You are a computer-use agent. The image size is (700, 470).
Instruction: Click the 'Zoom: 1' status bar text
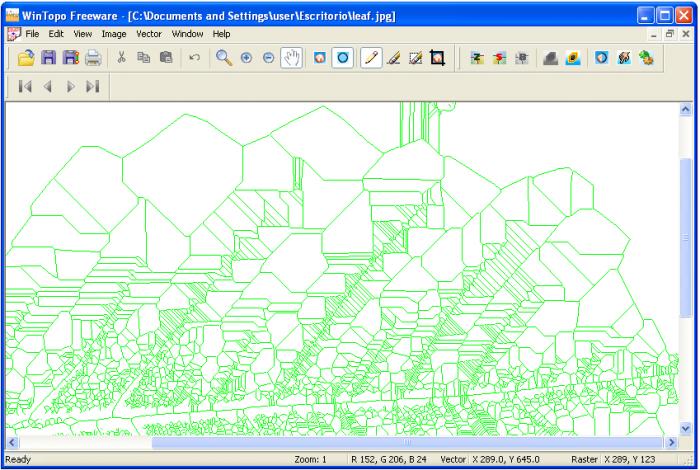[310, 459]
